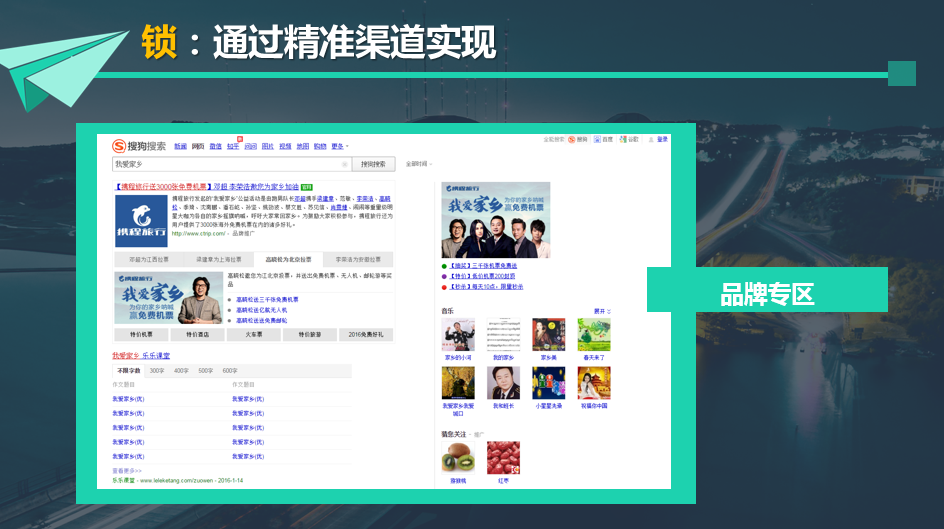Open the 更多 navigation dropdown
Image resolution: width=944 pixels, height=529 pixels.
(x=340, y=146)
